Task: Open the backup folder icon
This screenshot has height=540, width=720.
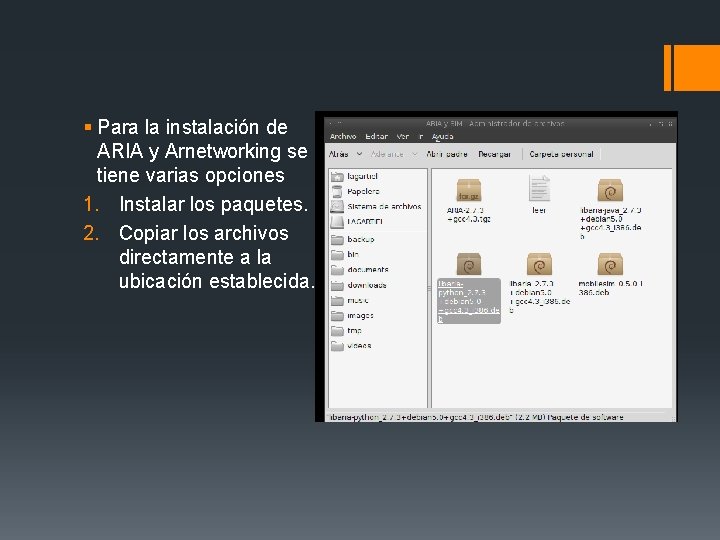Action: pos(338,239)
